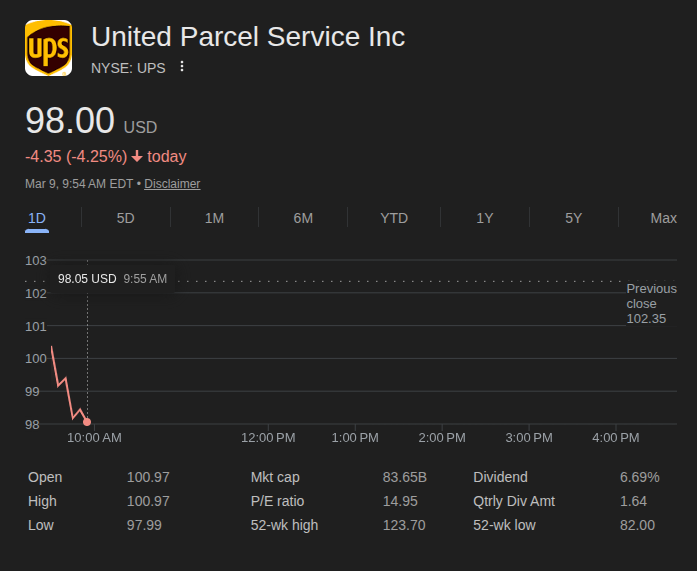Click the P/E ratio label
697x571 pixels.
click(277, 501)
